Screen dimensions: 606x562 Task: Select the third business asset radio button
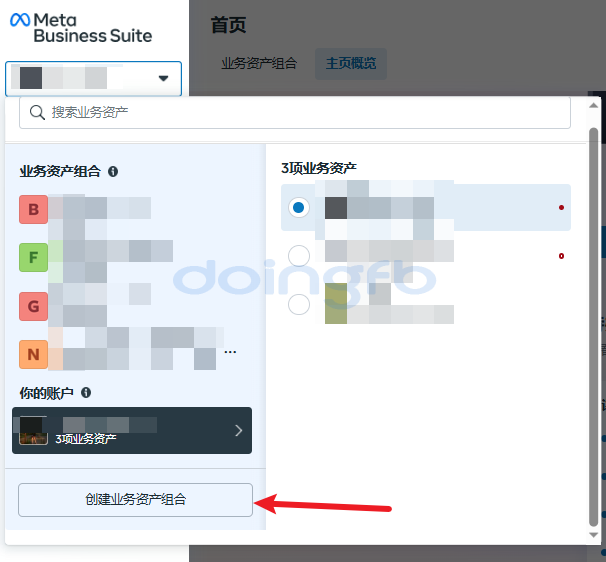(x=298, y=305)
